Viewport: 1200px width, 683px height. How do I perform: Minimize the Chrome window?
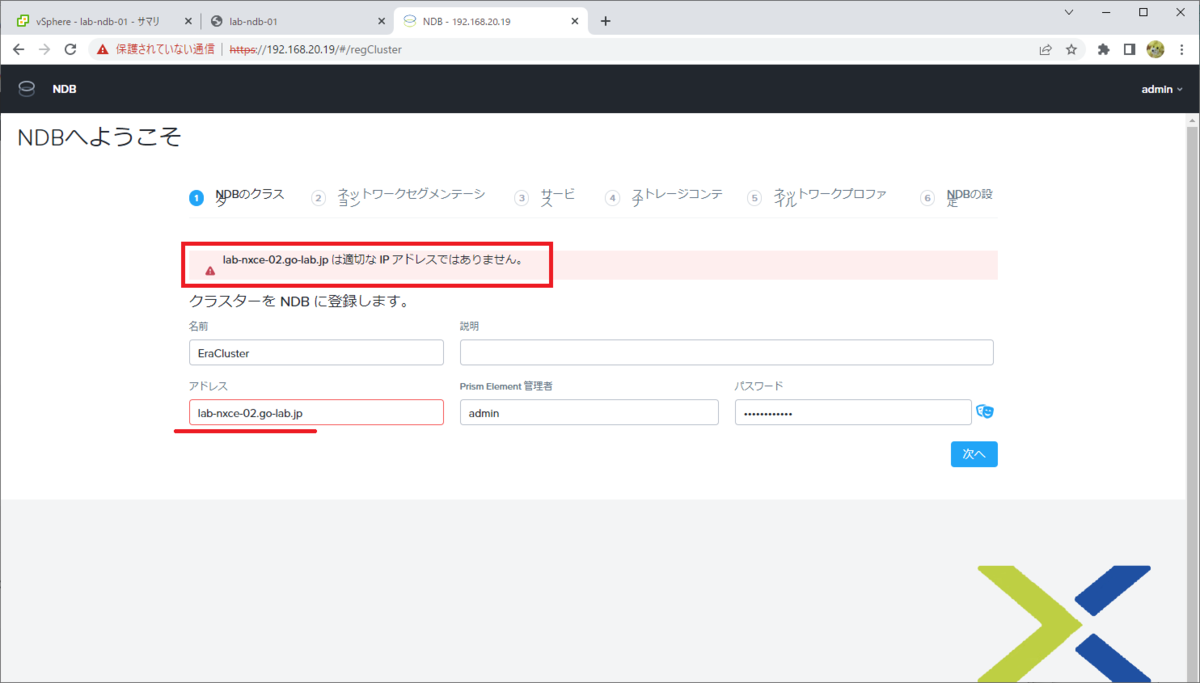(x=1106, y=12)
